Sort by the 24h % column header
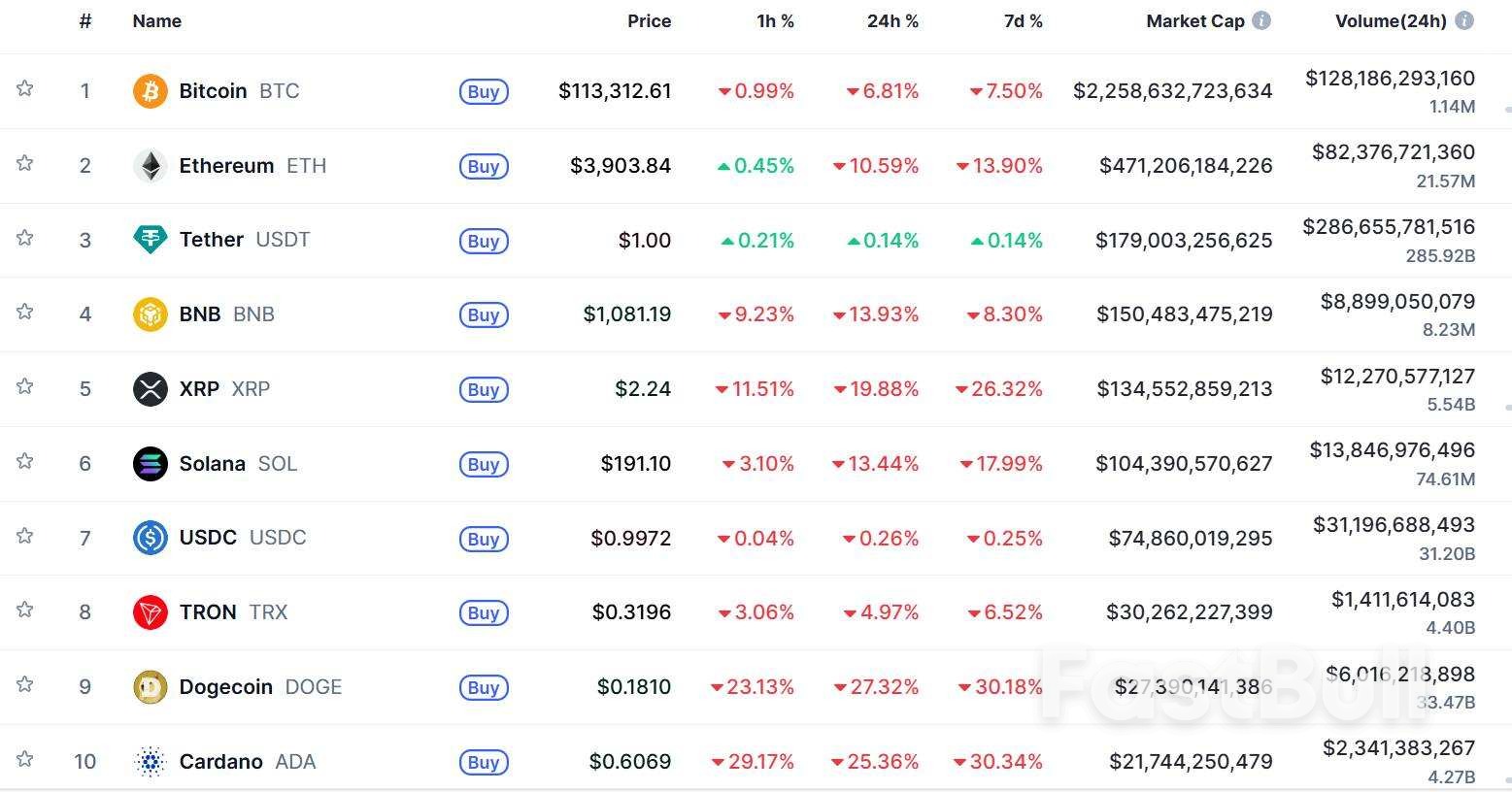Image resolution: width=1512 pixels, height=792 pixels. [891, 21]
